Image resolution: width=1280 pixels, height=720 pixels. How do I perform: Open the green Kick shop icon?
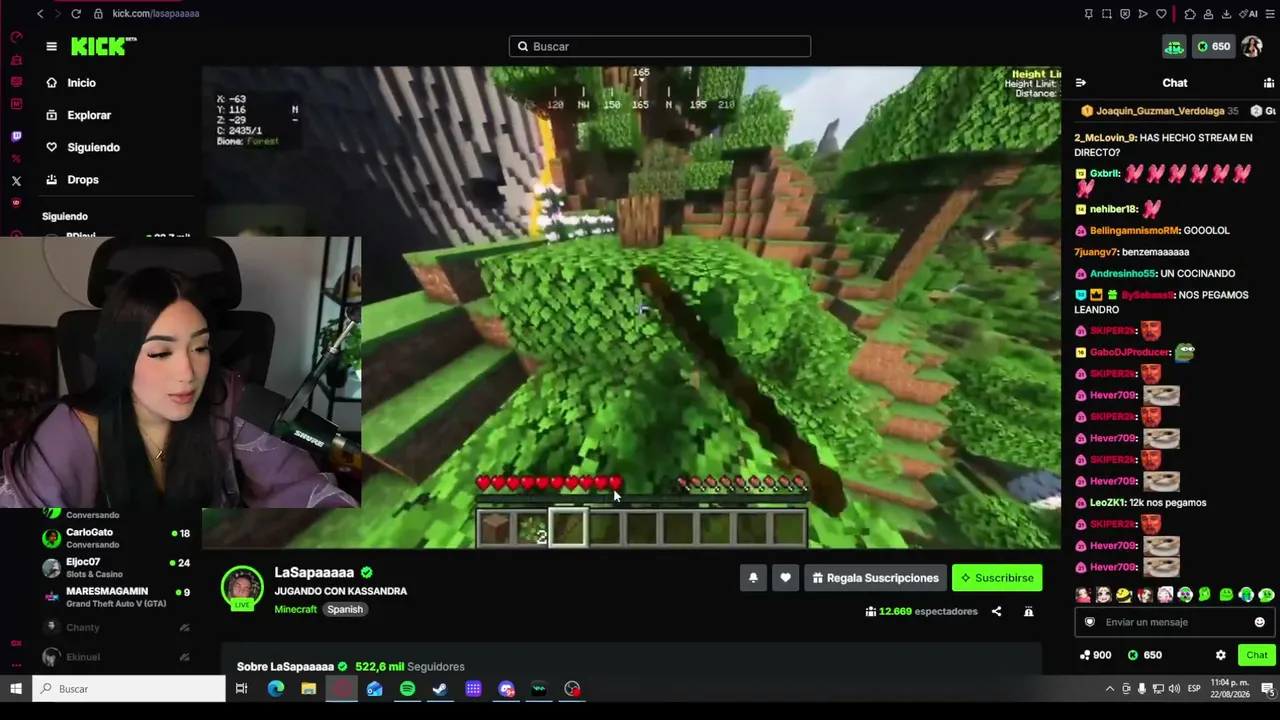click(x=1174, y=46)
